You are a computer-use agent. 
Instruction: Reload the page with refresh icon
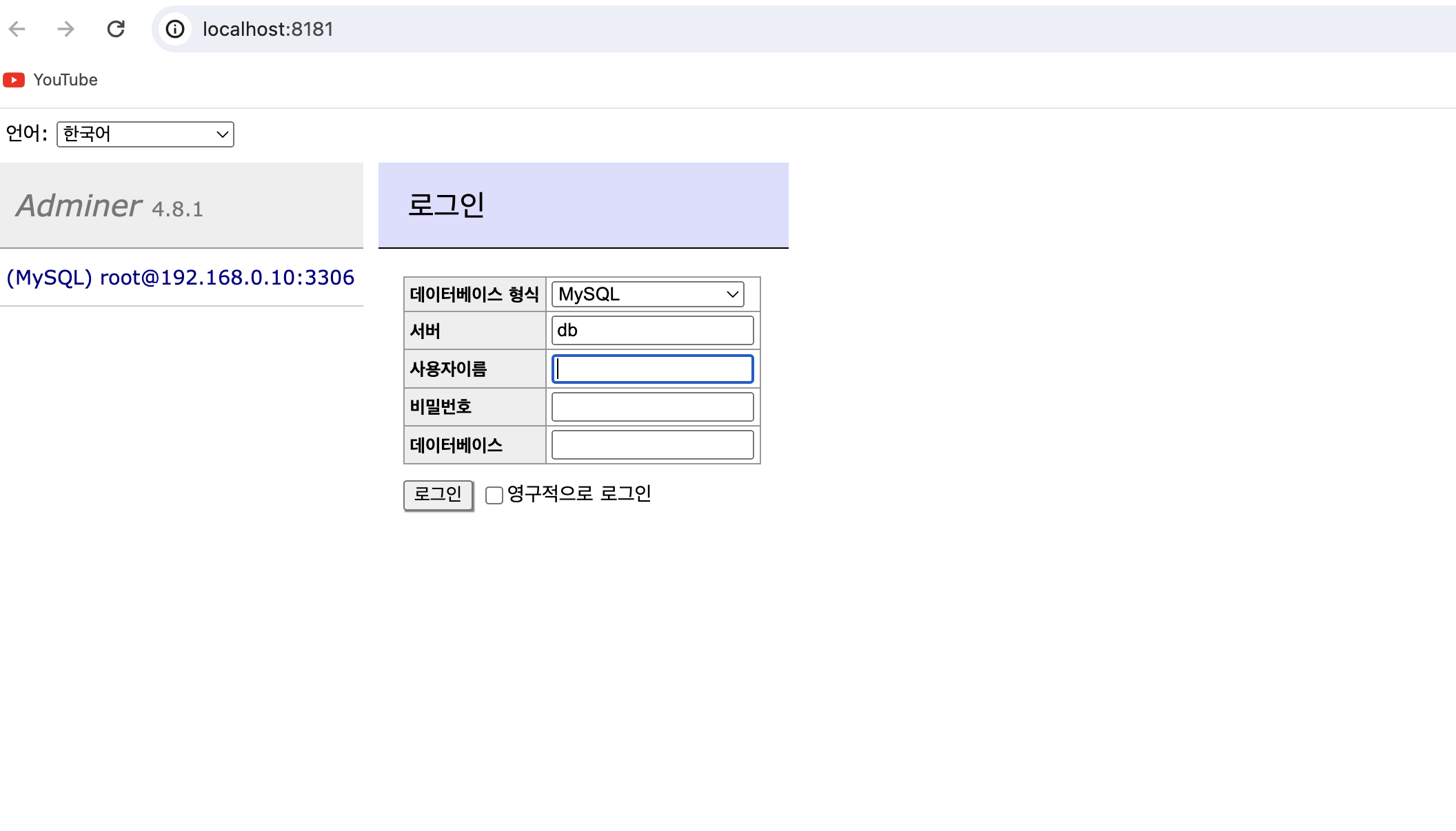pos(116,29)
